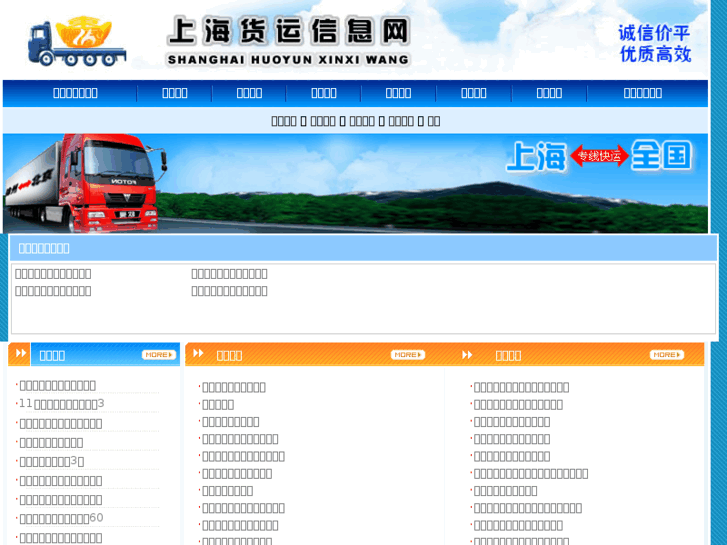Viewport: 727px width, 545px height.
Task: Click the red 专线快运 double-arrow badge
Action: (599, 155)
